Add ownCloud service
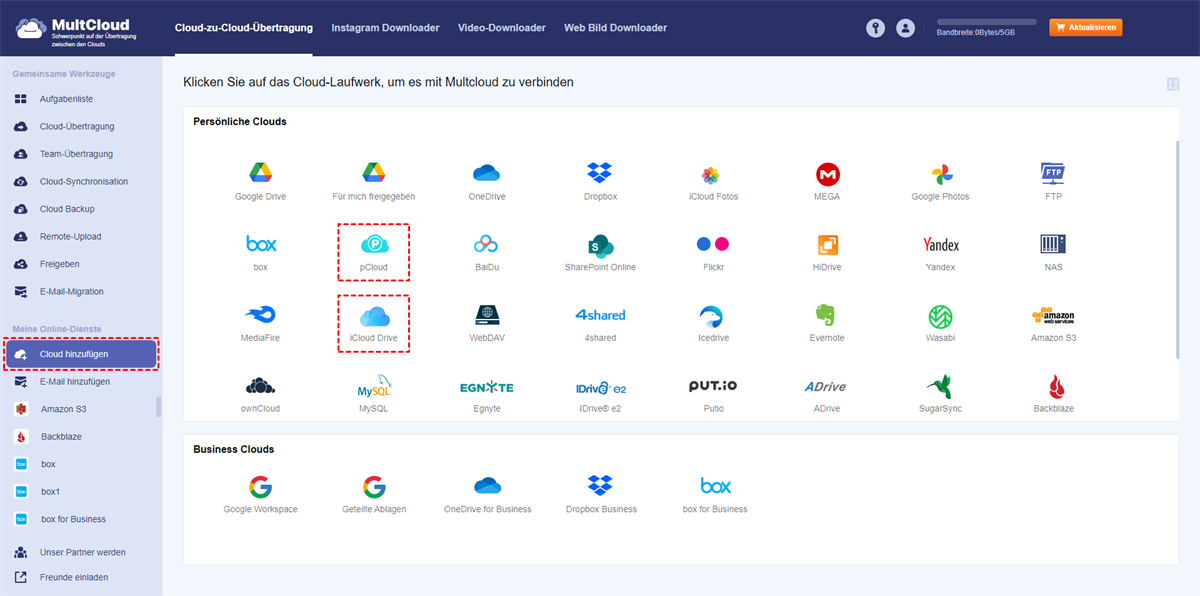The image size is (1200, 596). click(x=260, y=387)
